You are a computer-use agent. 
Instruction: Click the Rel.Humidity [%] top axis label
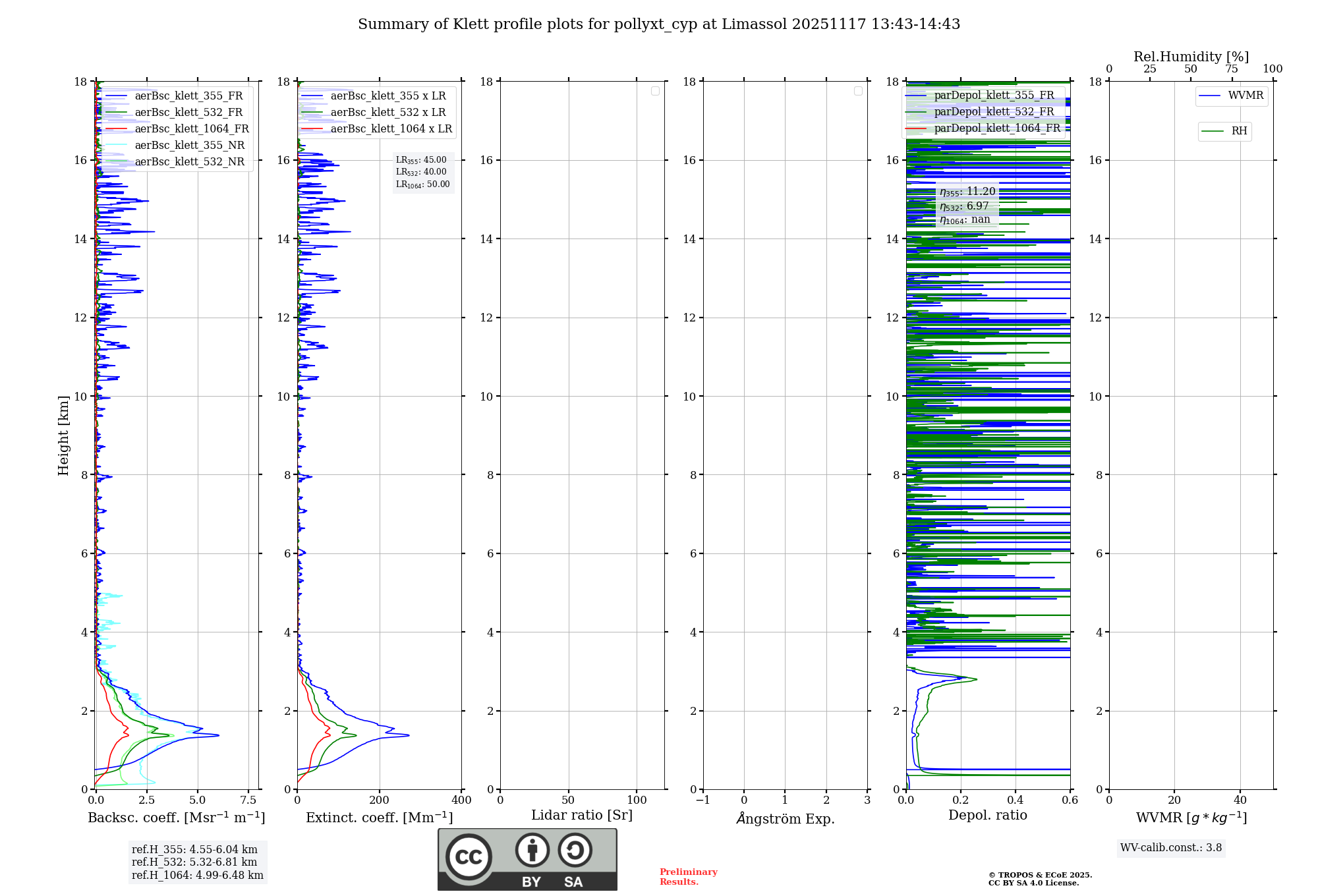tap(1191, 57)
